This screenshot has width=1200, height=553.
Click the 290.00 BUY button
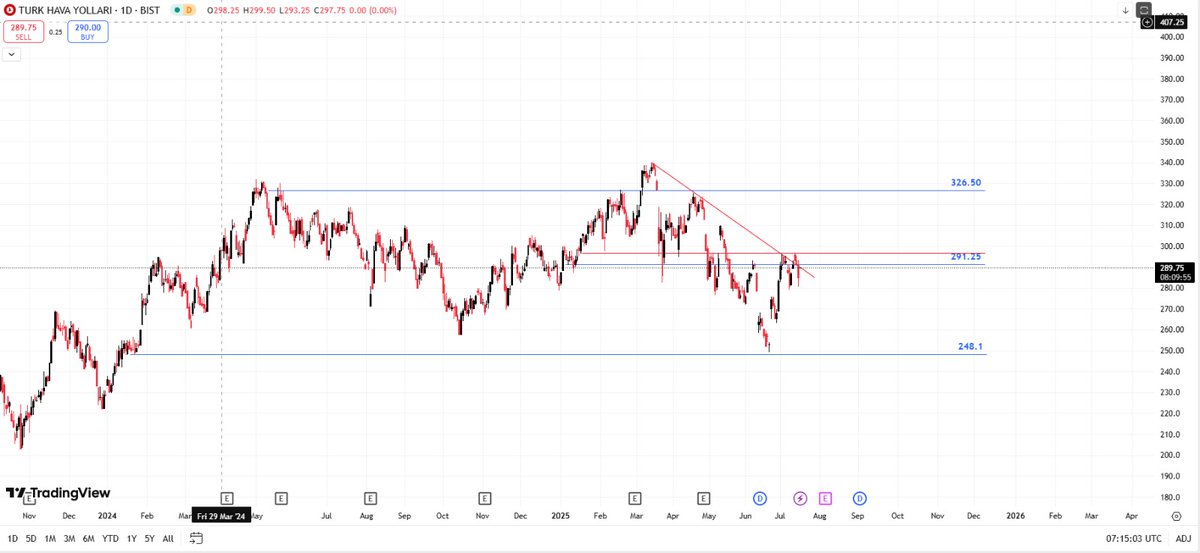(x=88, y=32)
